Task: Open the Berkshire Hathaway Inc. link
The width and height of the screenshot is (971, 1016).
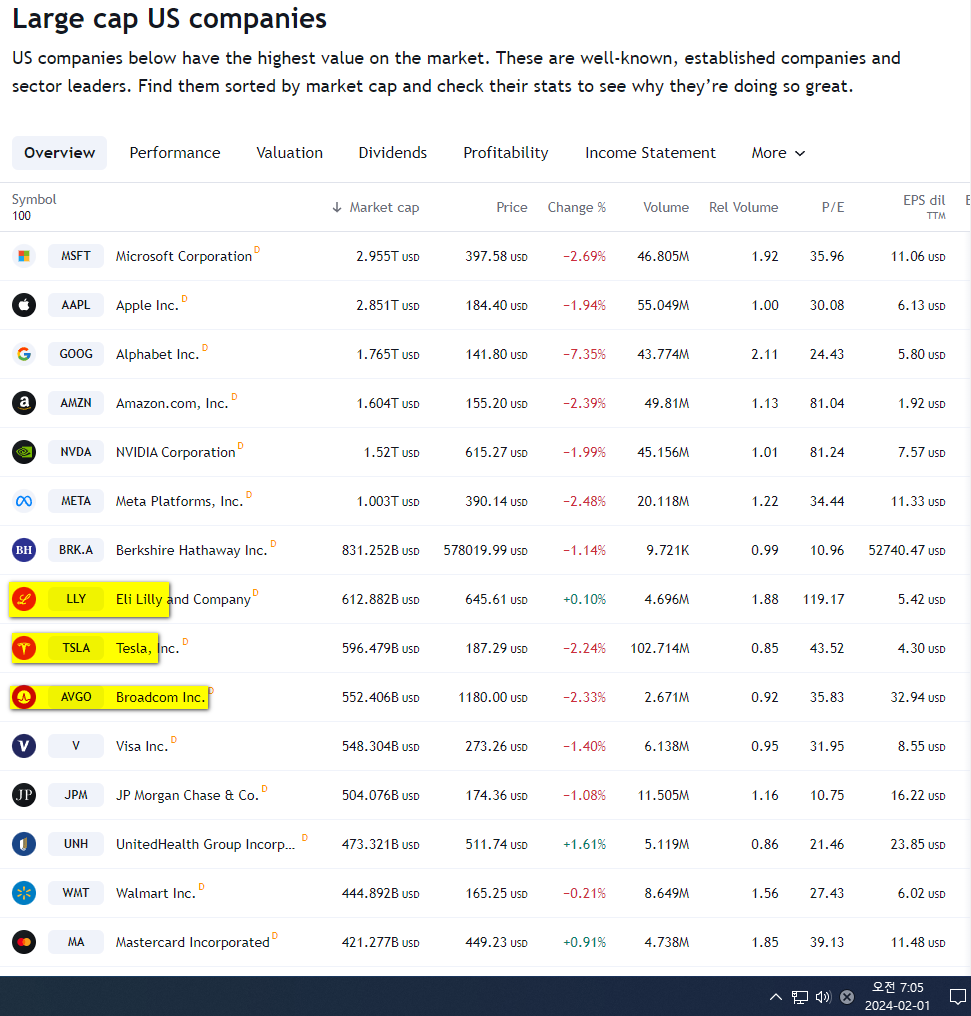Action: point(192,551)
